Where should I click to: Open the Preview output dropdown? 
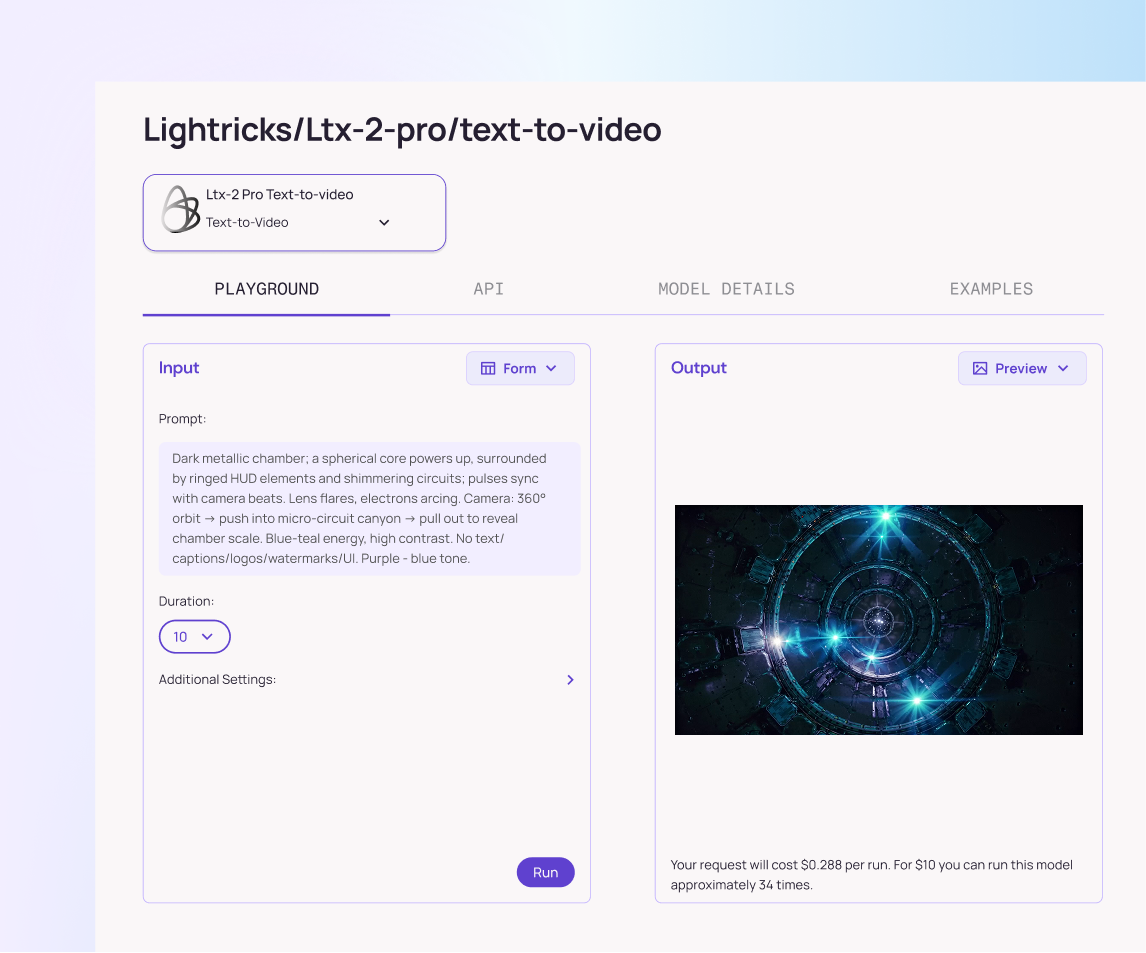coord(1022,368)
